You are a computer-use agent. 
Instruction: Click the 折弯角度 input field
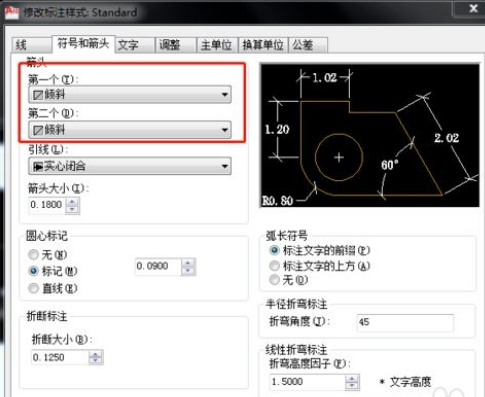[405, 322]
